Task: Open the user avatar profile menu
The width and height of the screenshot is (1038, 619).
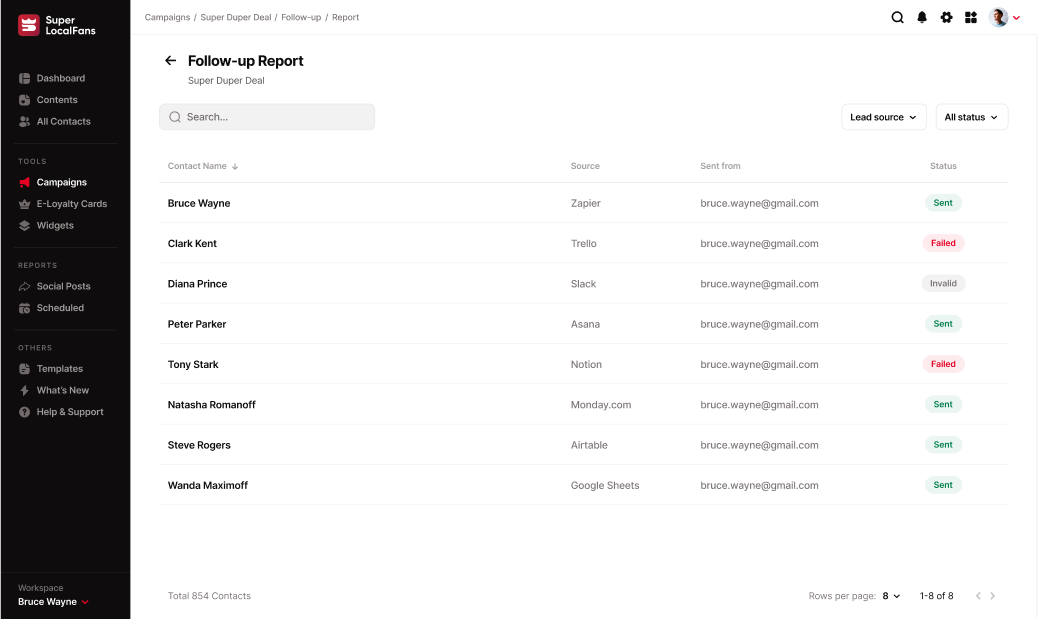Action: point(1004,17)
